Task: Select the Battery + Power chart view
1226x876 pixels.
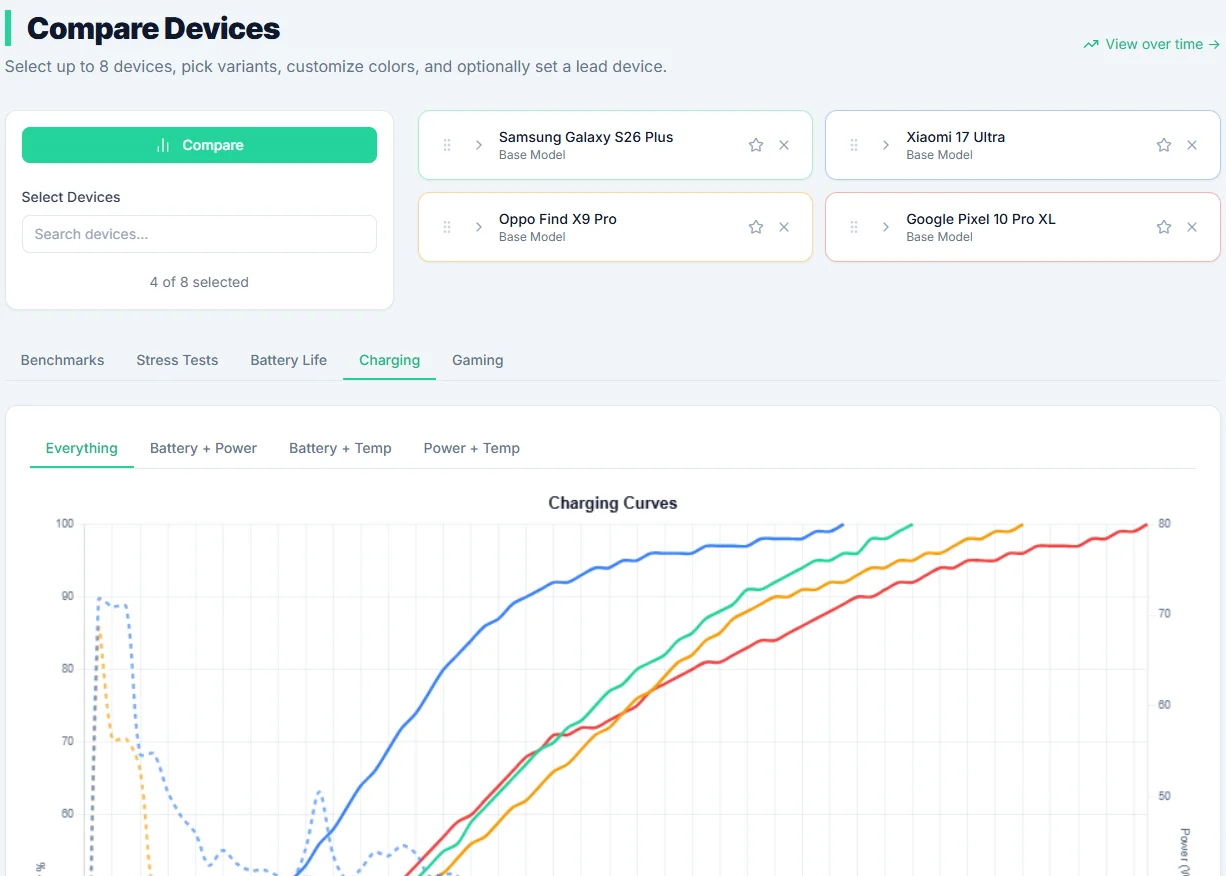Action: tap(203, 448)
